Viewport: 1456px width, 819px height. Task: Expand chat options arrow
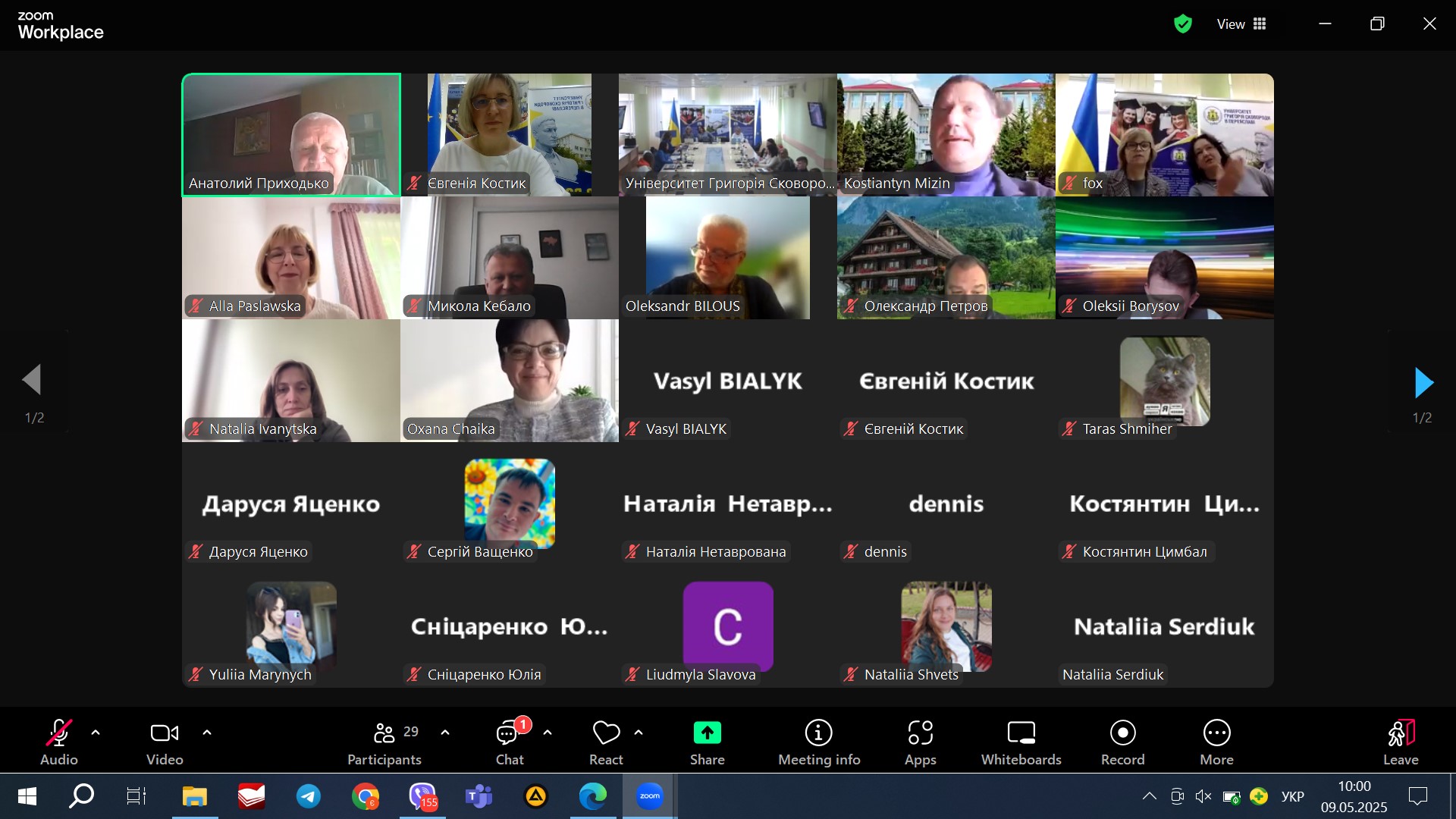548,733
